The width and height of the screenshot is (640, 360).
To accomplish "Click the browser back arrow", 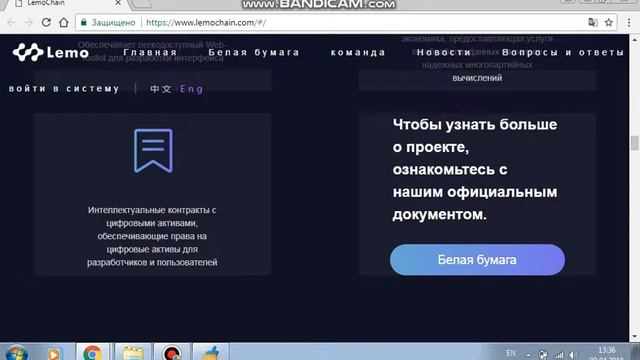I will tap(11, 22).
